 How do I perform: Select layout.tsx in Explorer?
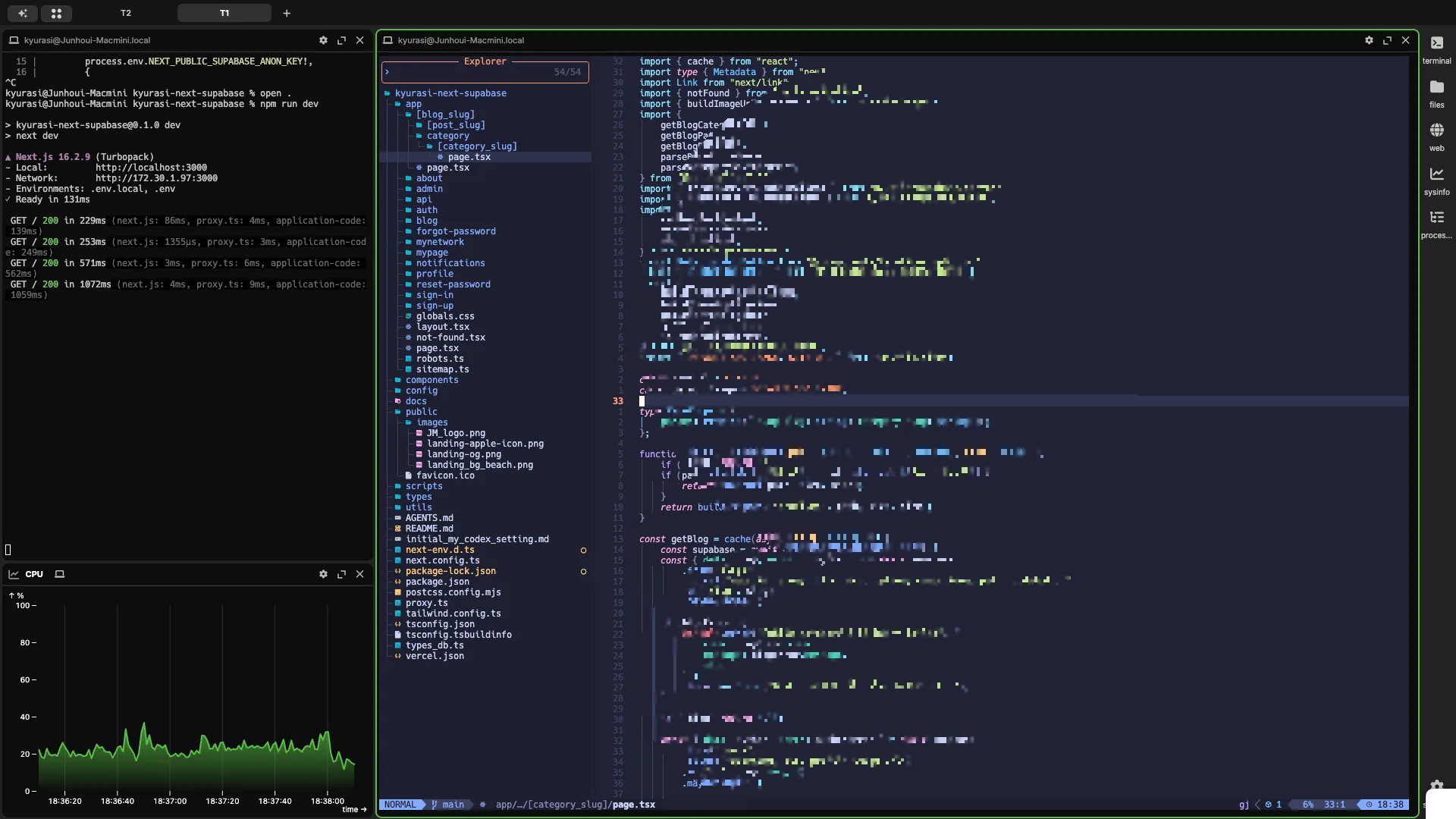point(442,327)
